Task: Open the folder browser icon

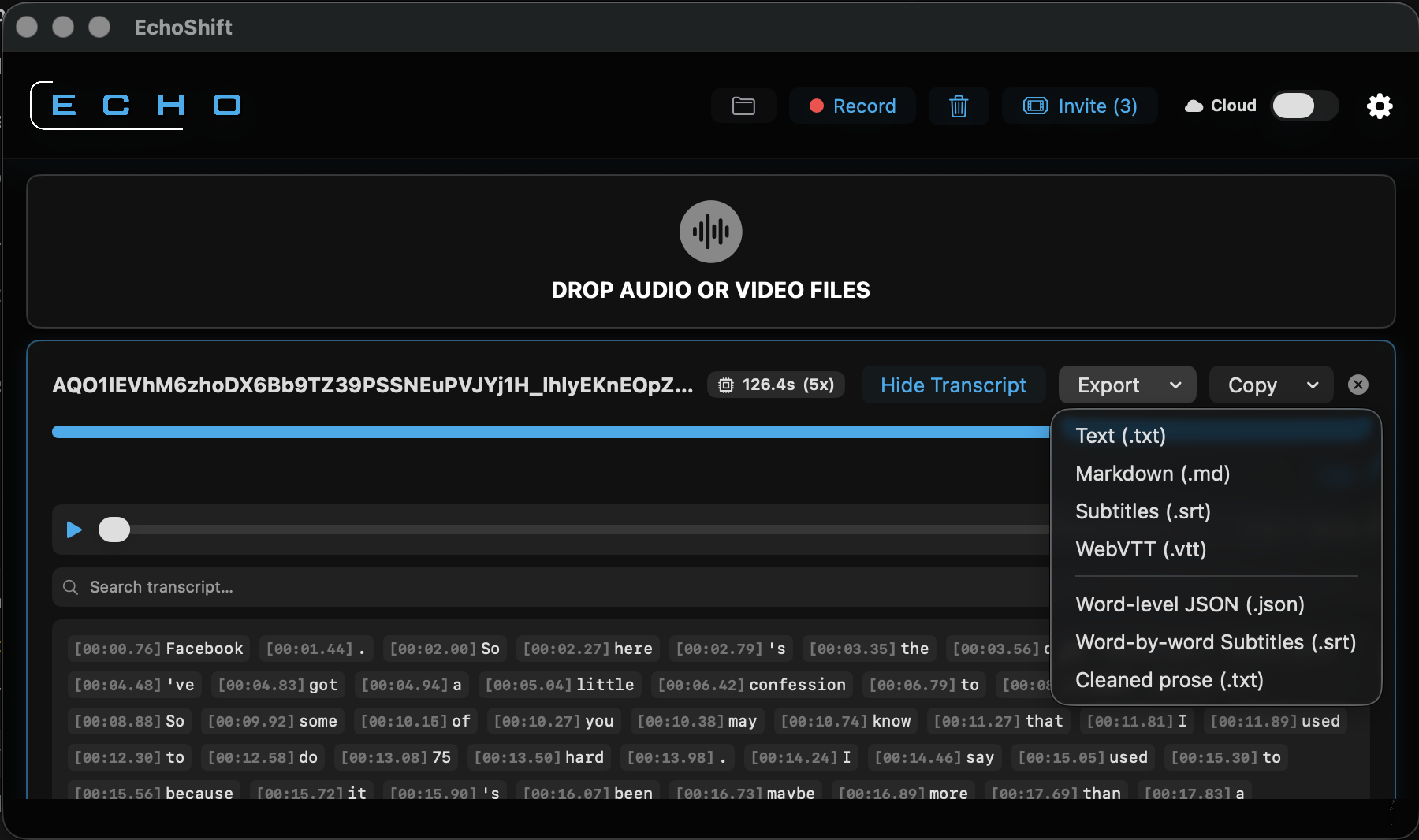Action: (743, 106)
